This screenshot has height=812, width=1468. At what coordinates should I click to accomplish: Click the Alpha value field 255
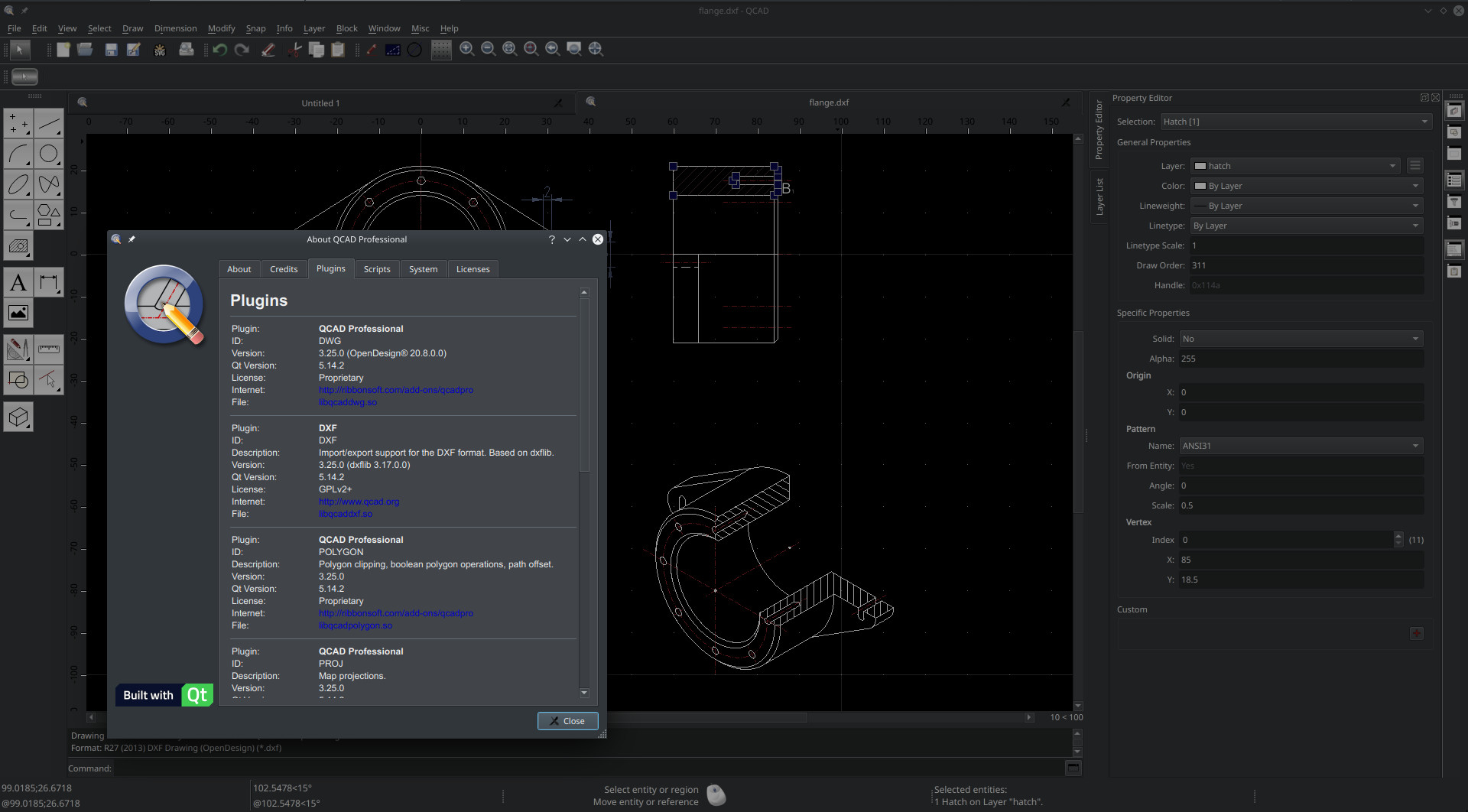click(1301, 359)
